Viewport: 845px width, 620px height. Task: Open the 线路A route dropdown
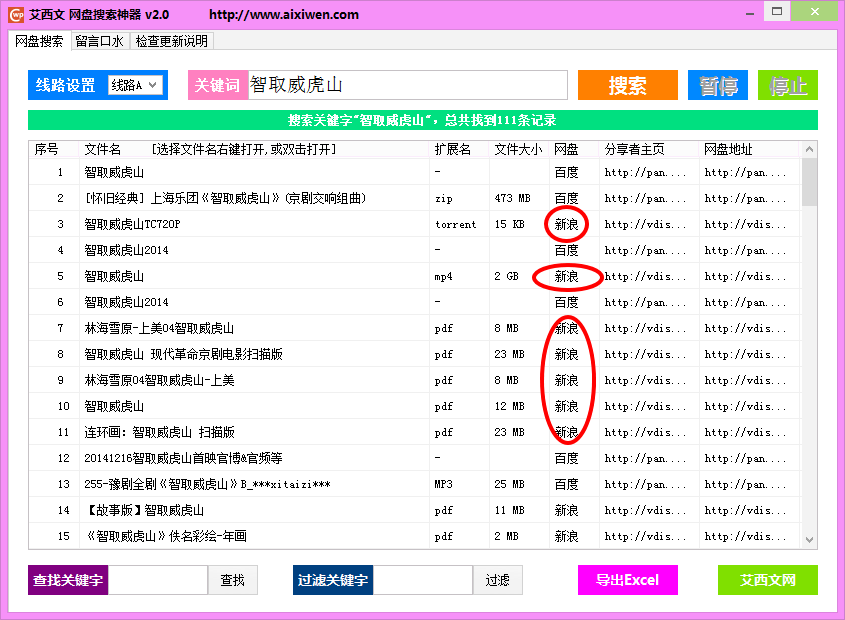click(x=135, y=86)
